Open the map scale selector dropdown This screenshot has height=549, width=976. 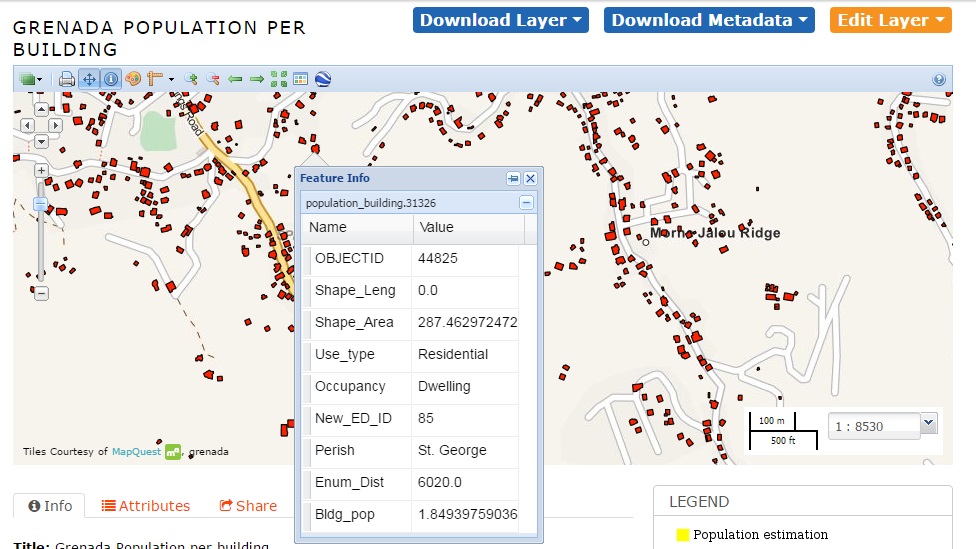click(929, 423)
